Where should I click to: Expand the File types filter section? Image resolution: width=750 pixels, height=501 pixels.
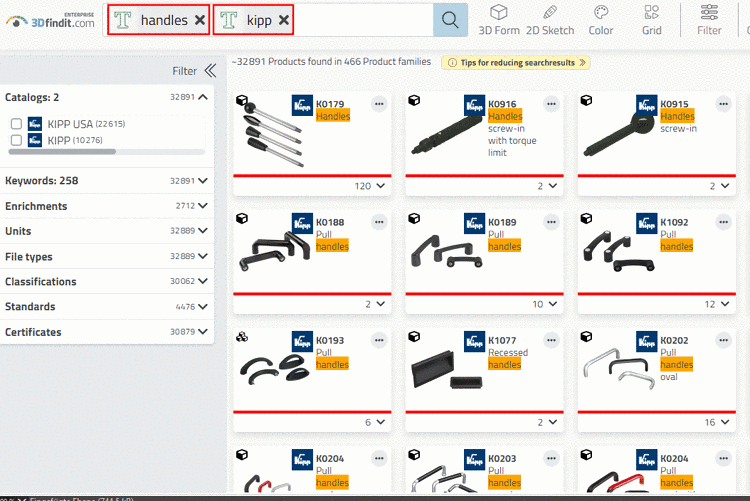[203, 256]
